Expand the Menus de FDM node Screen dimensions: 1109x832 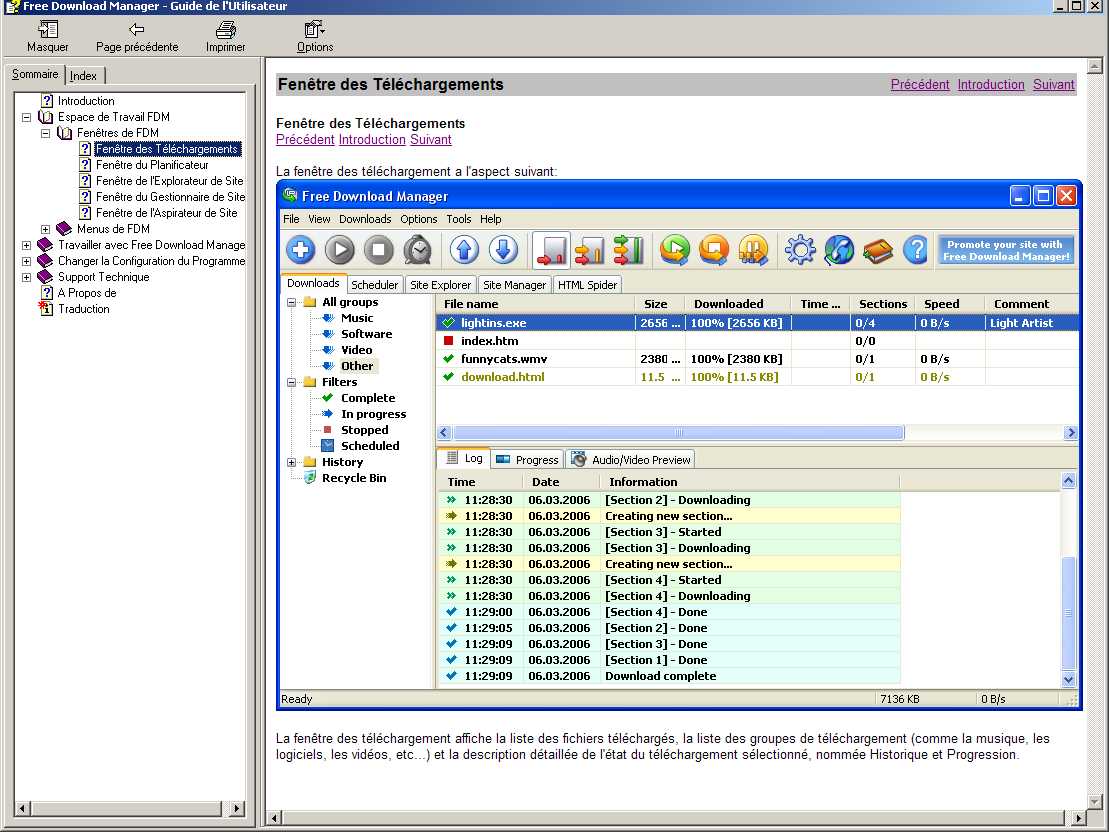coord(45,229)
